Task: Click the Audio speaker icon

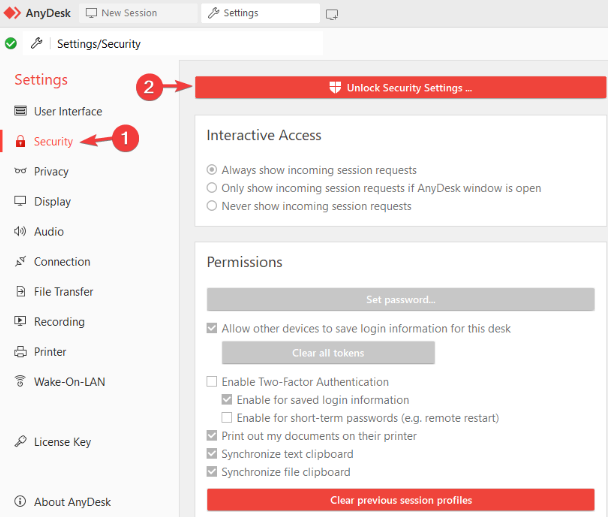Action: [20, 231]
